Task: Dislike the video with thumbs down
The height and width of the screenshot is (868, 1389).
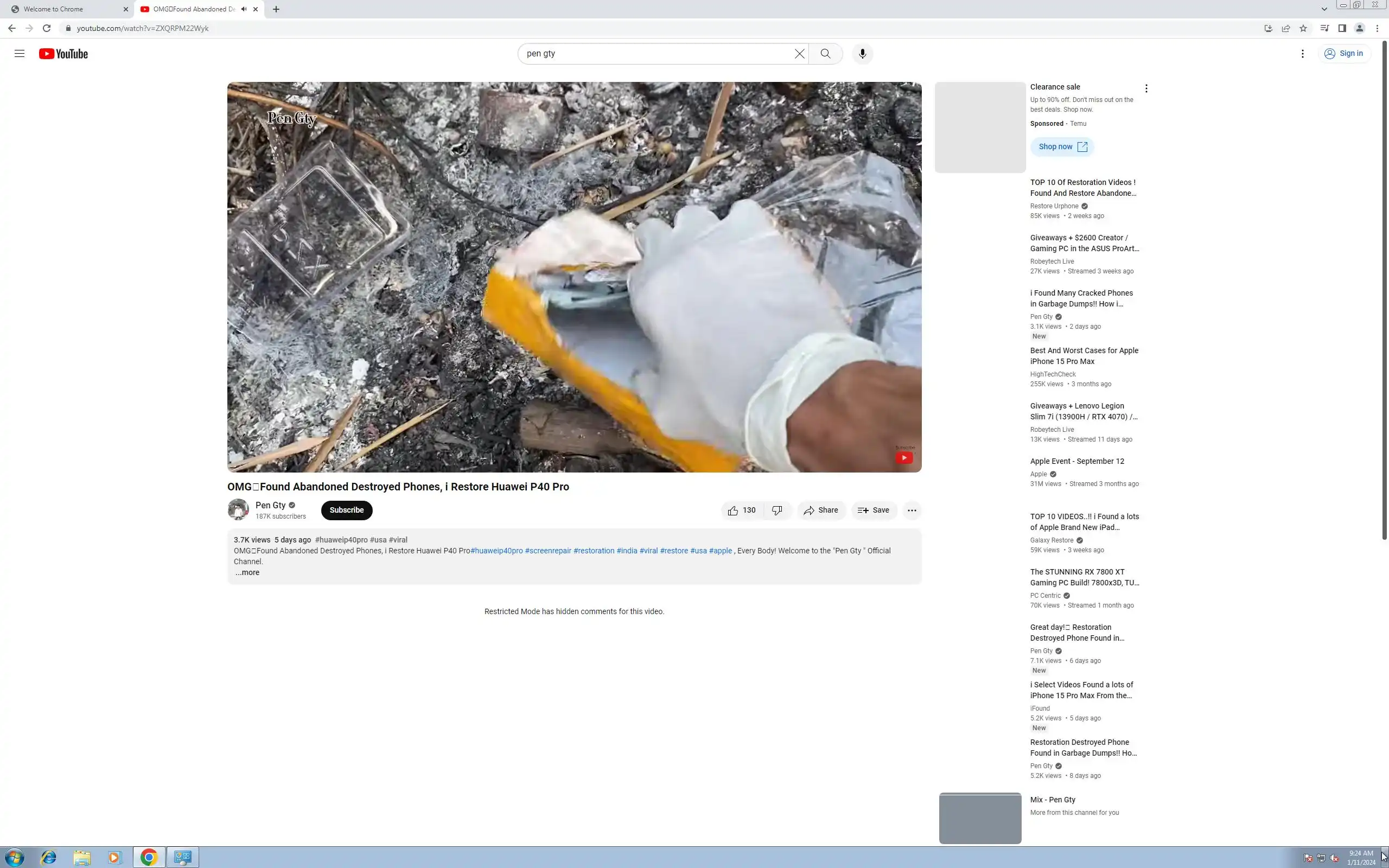Action: pos(777,510)
